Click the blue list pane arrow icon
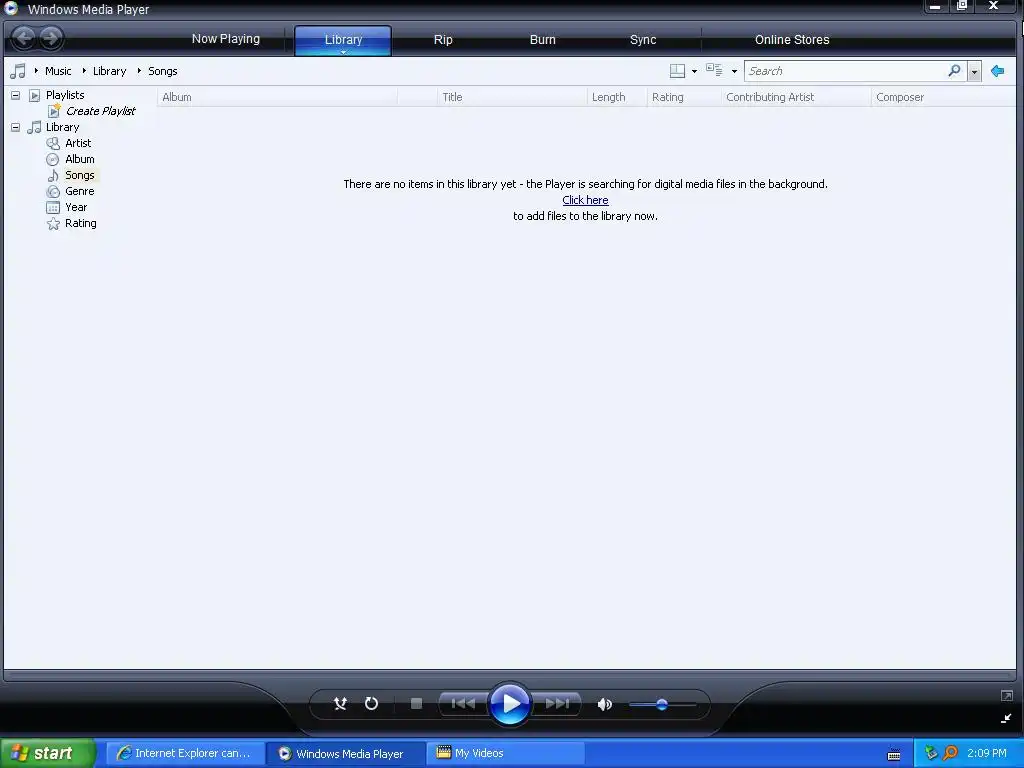Viewport: 1024px width, 768px height. coord(997,71)
